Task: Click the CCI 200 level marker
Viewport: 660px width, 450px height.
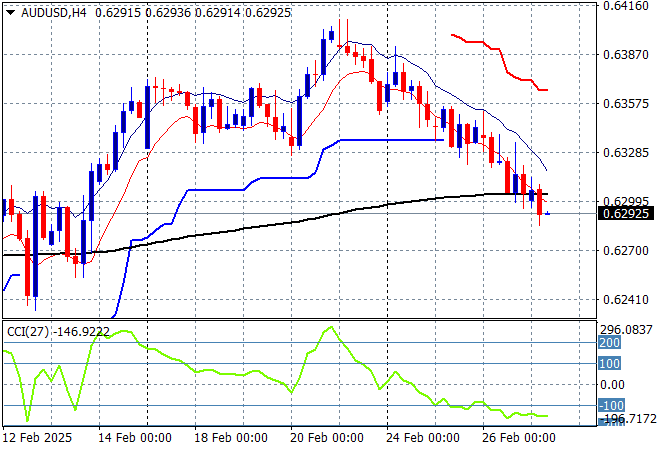Action: coord(610,343)
